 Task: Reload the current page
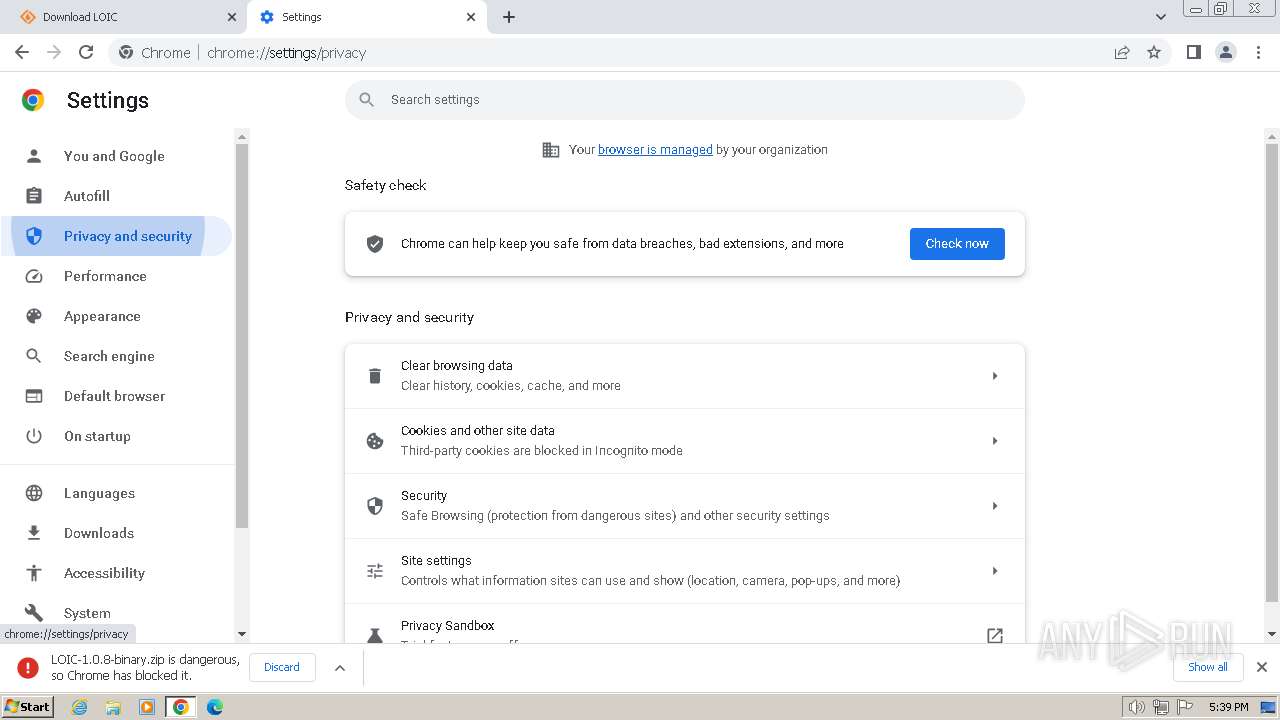(86, 52)
